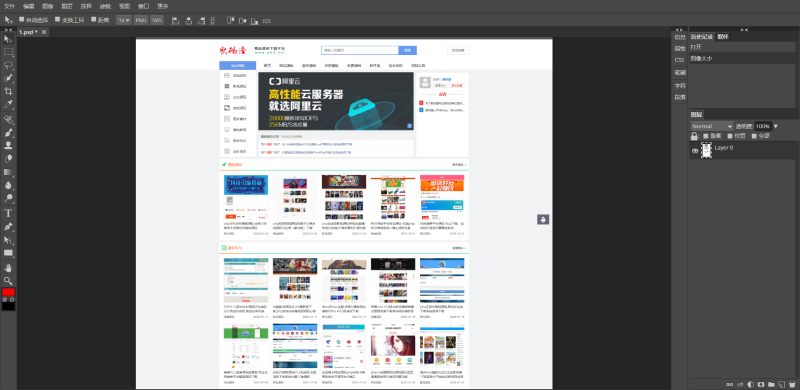800x390 pixels.
Task: Enable the auto-select checkbox in options bar
Action: [x=21, y=19]
